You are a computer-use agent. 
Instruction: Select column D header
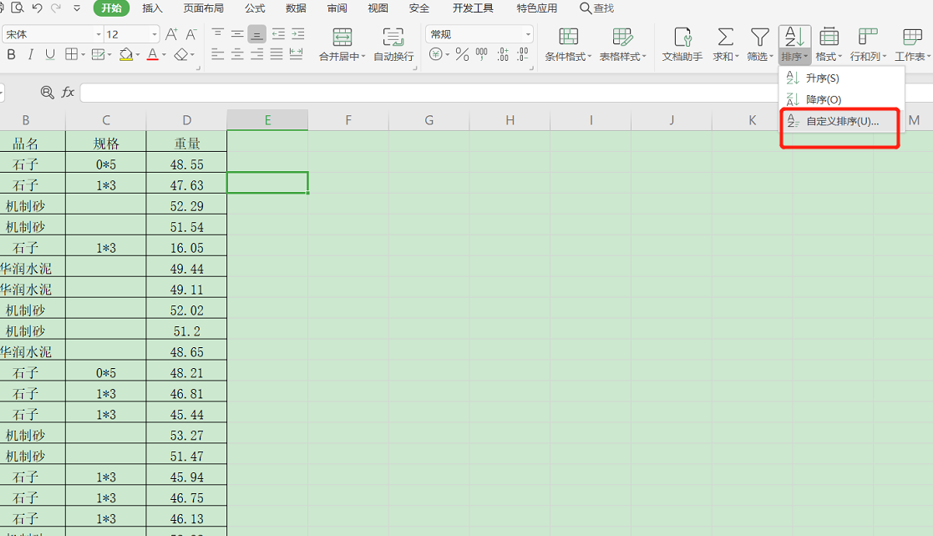tap(186, 120)
